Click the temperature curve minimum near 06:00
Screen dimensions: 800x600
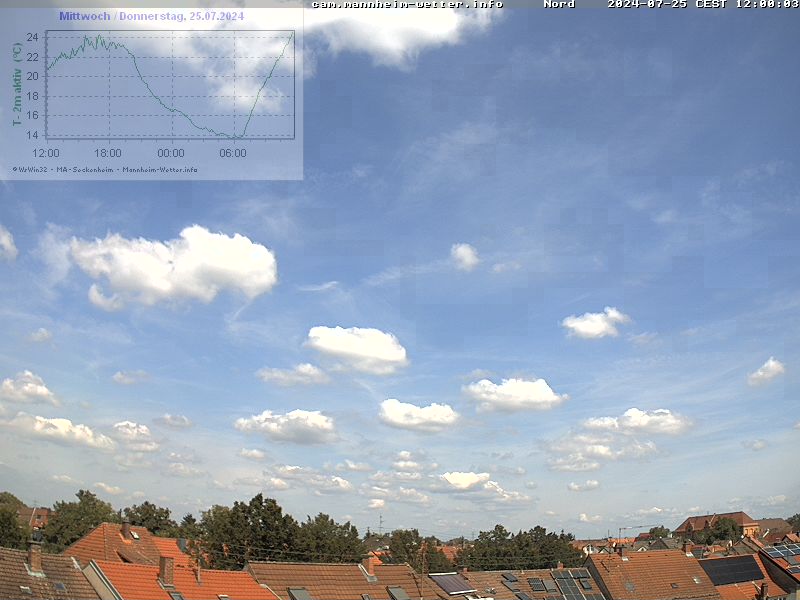pyautogui.click(x=237, y=136)
